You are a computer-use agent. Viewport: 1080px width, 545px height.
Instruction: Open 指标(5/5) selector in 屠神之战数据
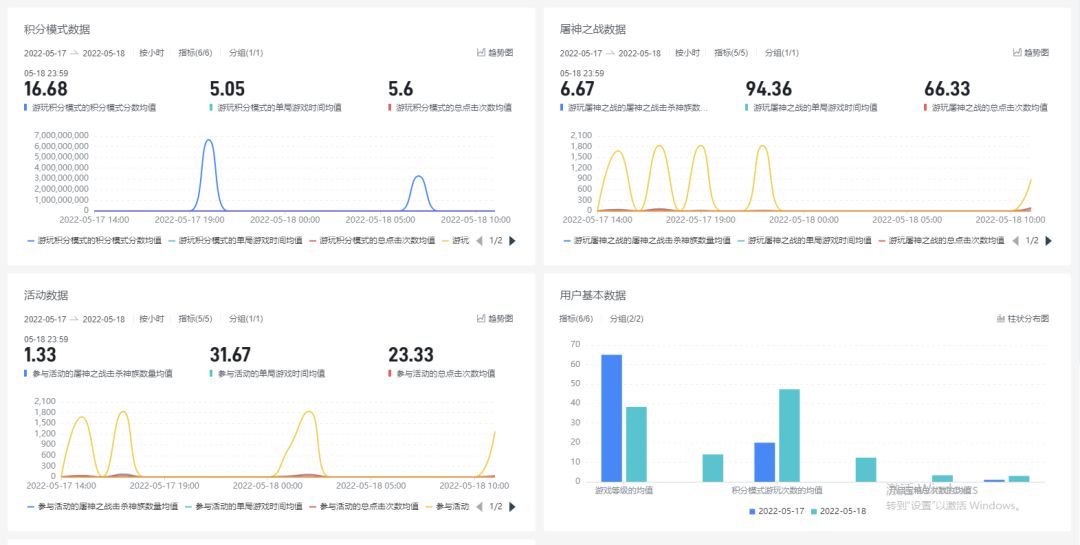731,52
